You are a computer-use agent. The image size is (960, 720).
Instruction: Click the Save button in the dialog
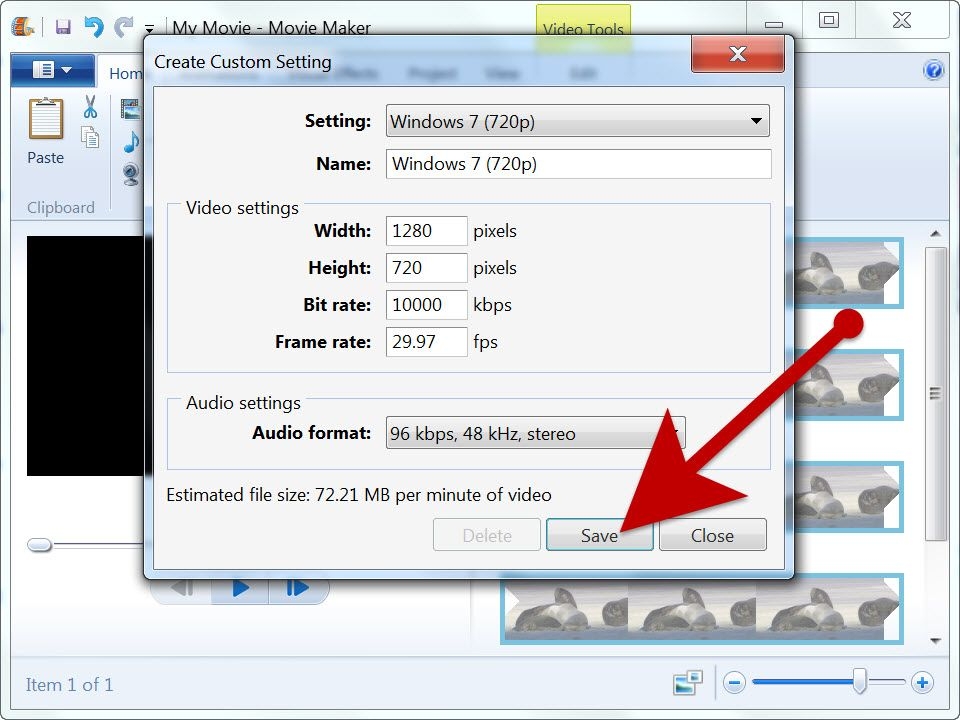pyautogui.click(x=599, y=535)
